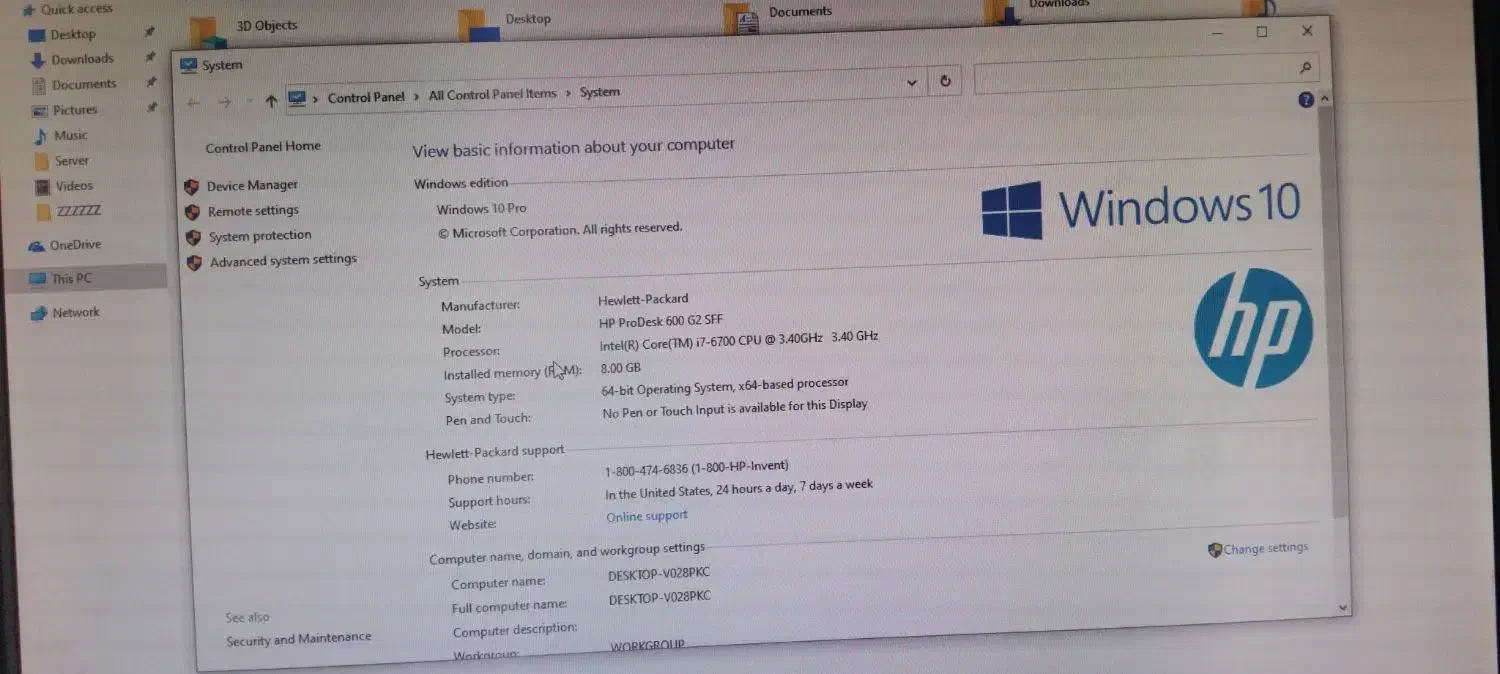The height and width of the screenshot is (674, 1500).
Task: Click System protection in the sidebar
Action: (259, 236)
